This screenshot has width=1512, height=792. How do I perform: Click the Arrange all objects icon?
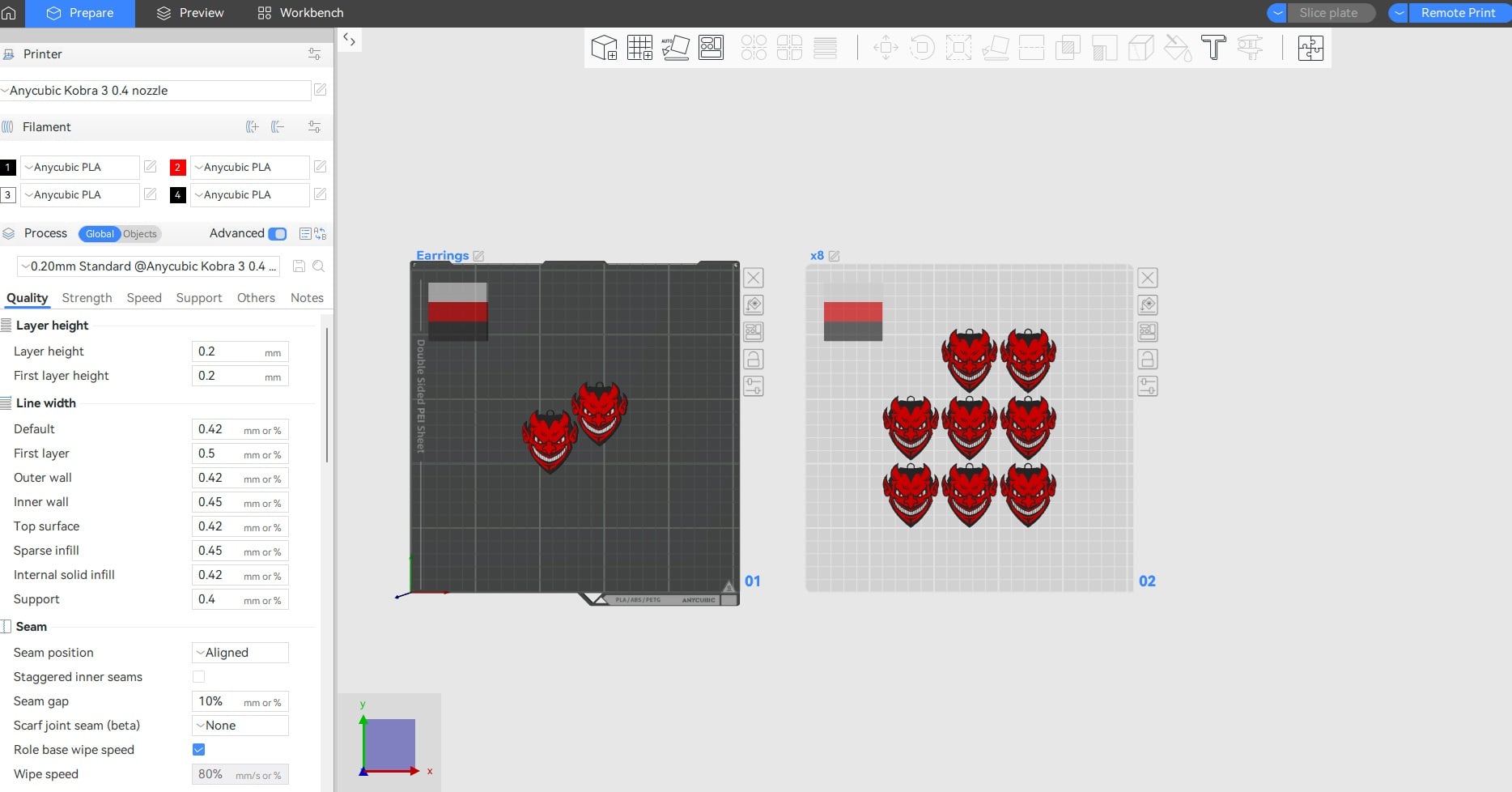[x=711, y=48]
